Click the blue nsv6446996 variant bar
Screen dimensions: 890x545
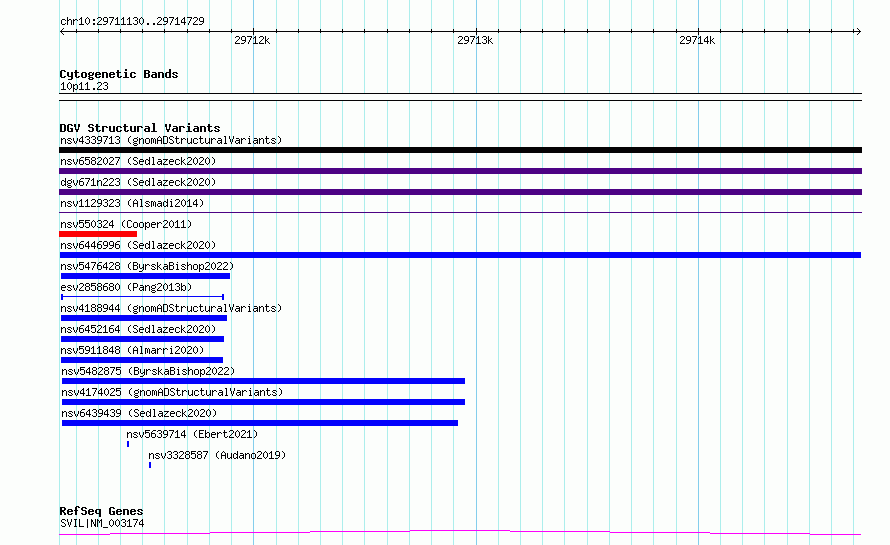click(460, 255)
